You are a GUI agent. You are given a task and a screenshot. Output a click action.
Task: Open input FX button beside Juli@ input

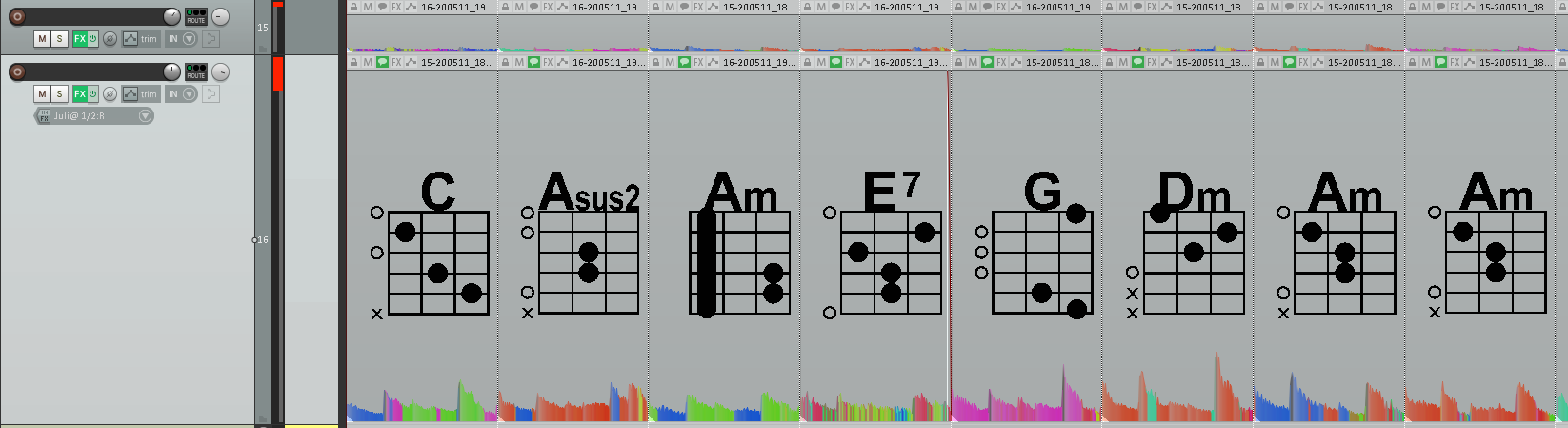43,116
